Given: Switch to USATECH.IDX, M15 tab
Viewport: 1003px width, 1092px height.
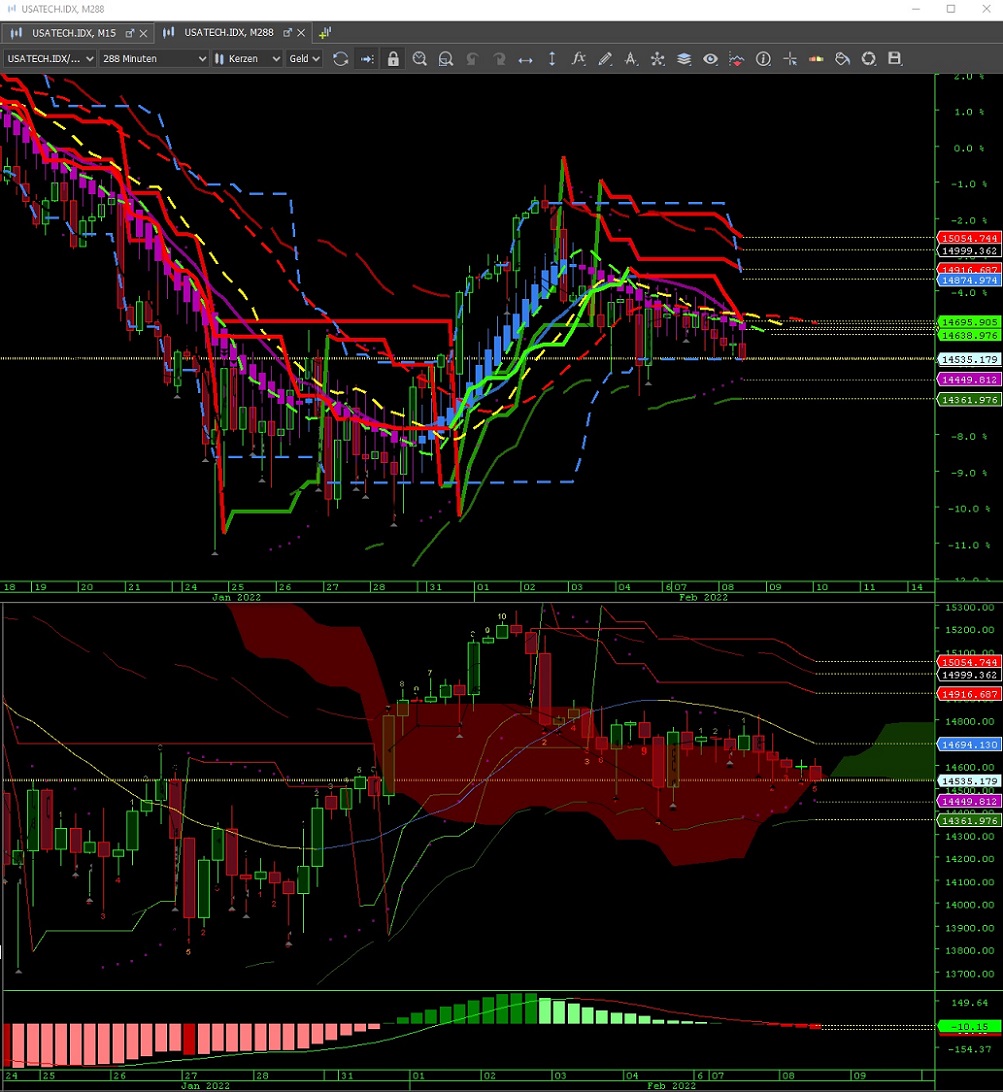Looking at the screenshot, I should coord(74,33).
